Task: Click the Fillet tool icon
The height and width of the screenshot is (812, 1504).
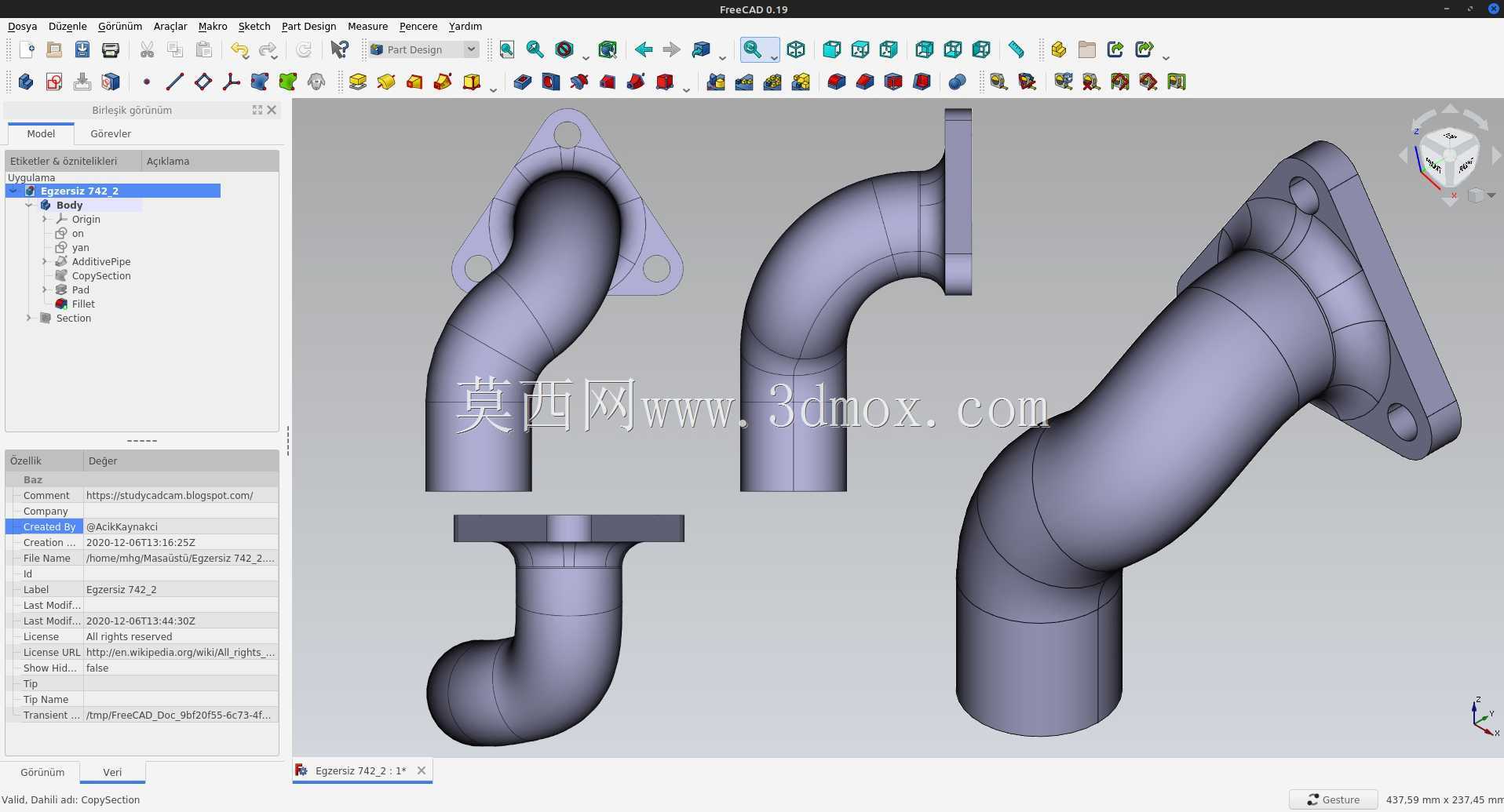Action: pyautogui.click(x=837, y=82)
